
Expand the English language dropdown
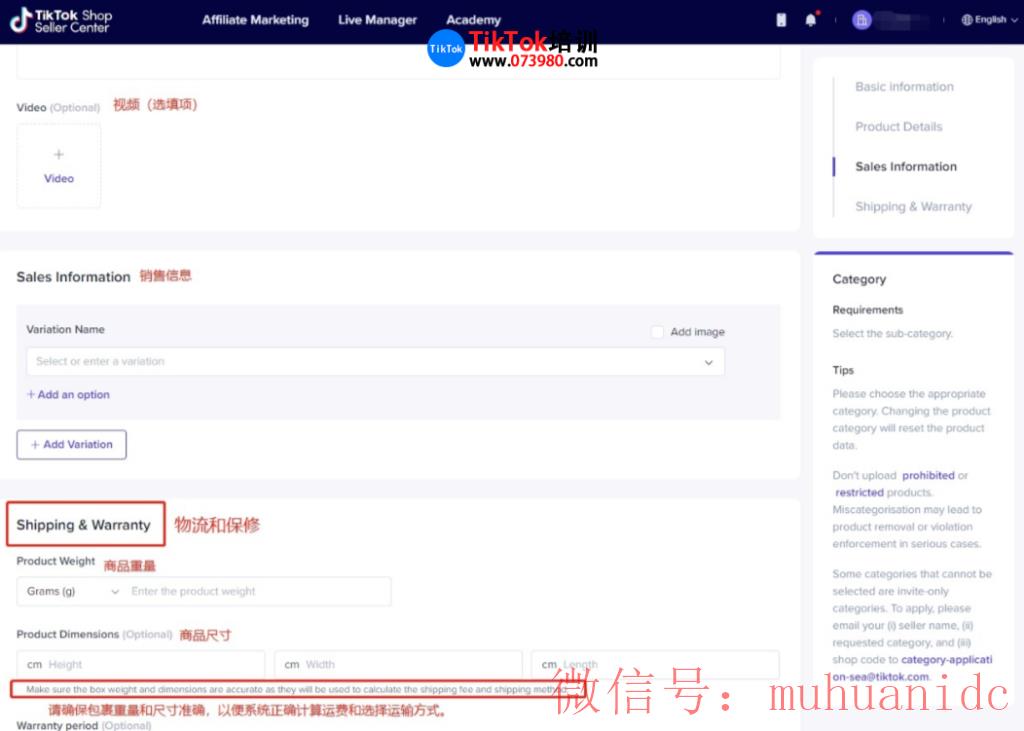tap(990, 19)
